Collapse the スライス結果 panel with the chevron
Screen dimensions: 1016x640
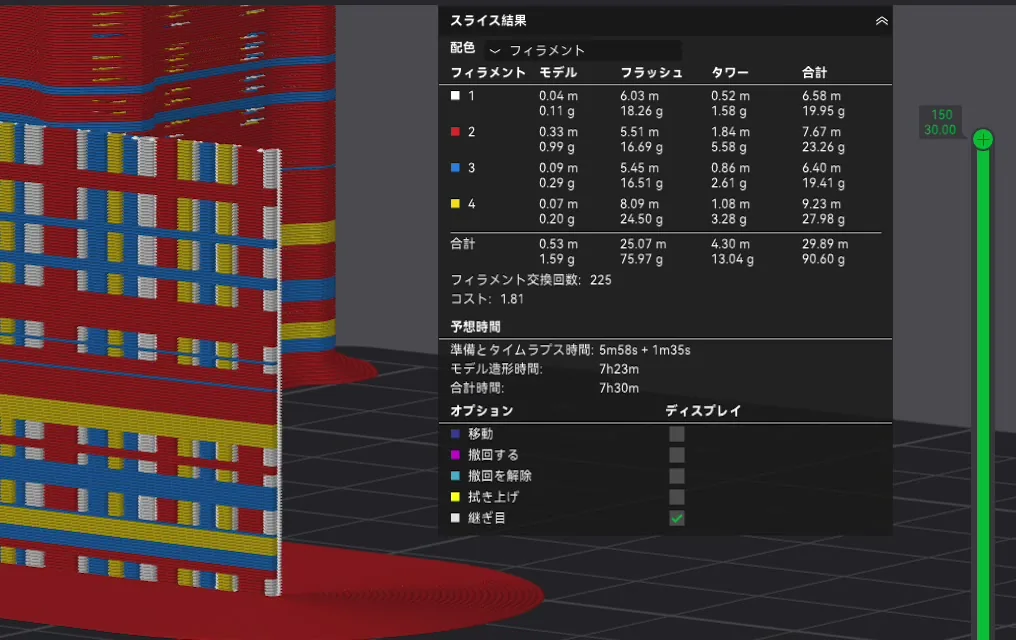(881, 21)
